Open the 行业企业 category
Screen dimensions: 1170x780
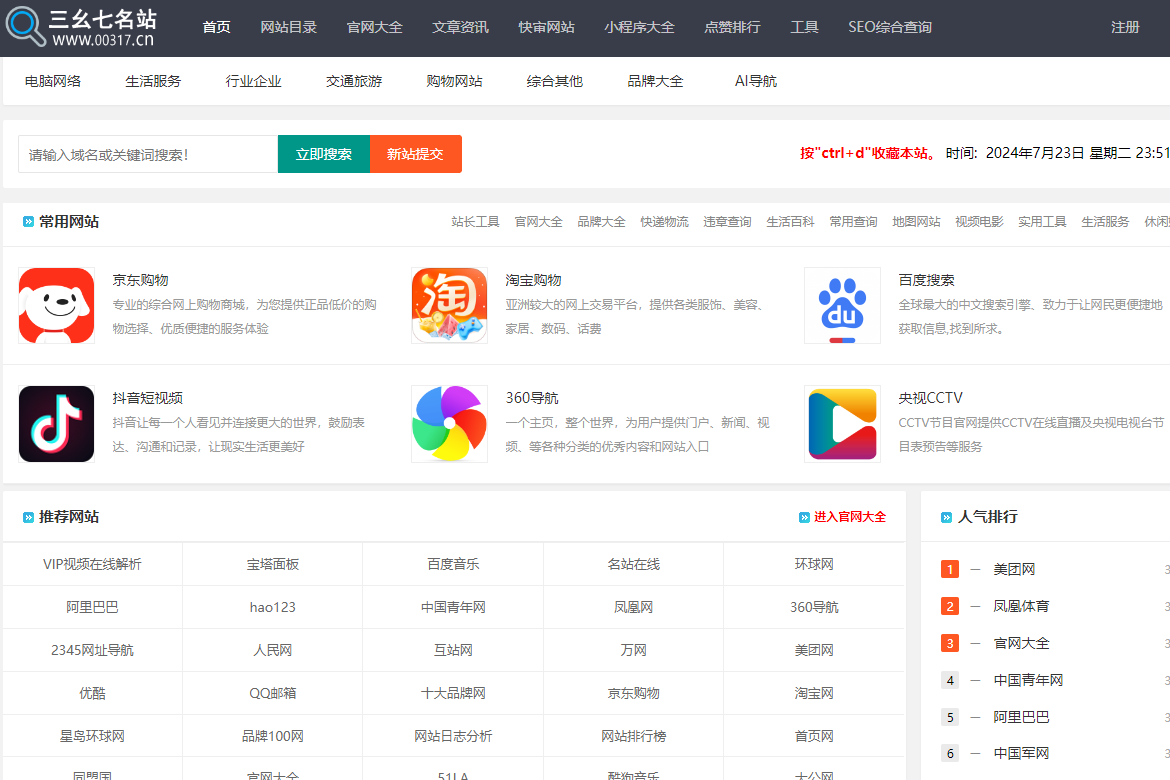(x=254, y=81)
